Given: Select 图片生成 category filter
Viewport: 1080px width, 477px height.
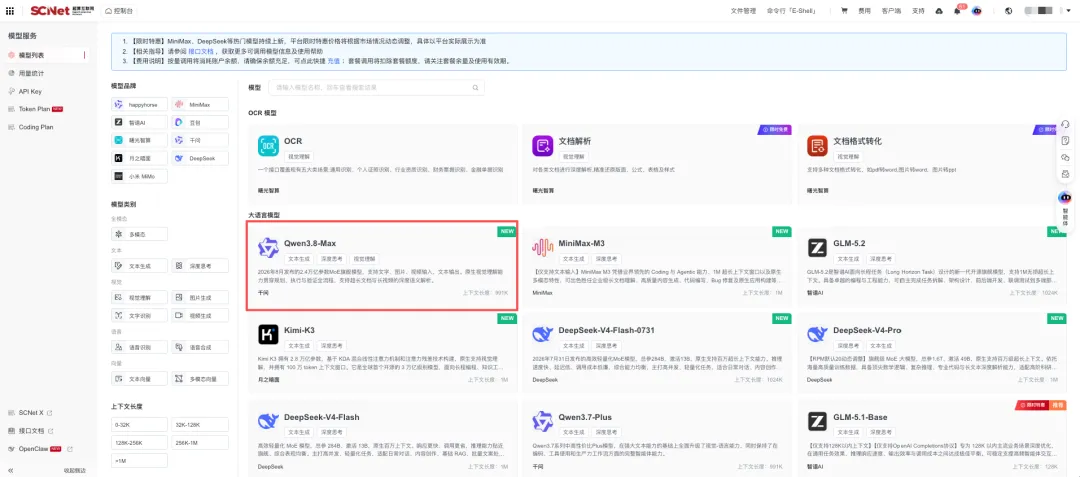Looking at the screenshot, I should (200, 297).
